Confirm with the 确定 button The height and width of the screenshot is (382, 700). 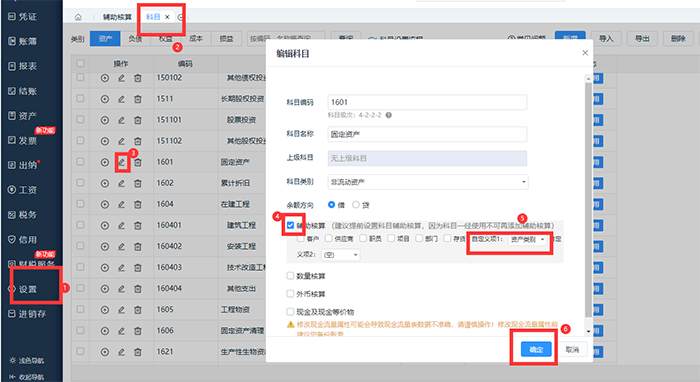pos(536,349)
